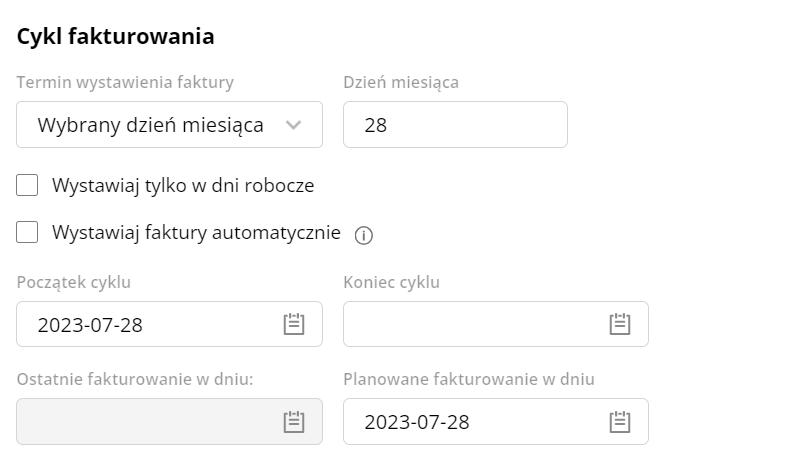This screenshot has height=463, width=795.
Task: Click the empty Koniec cyklu date field
Action: 496,324
